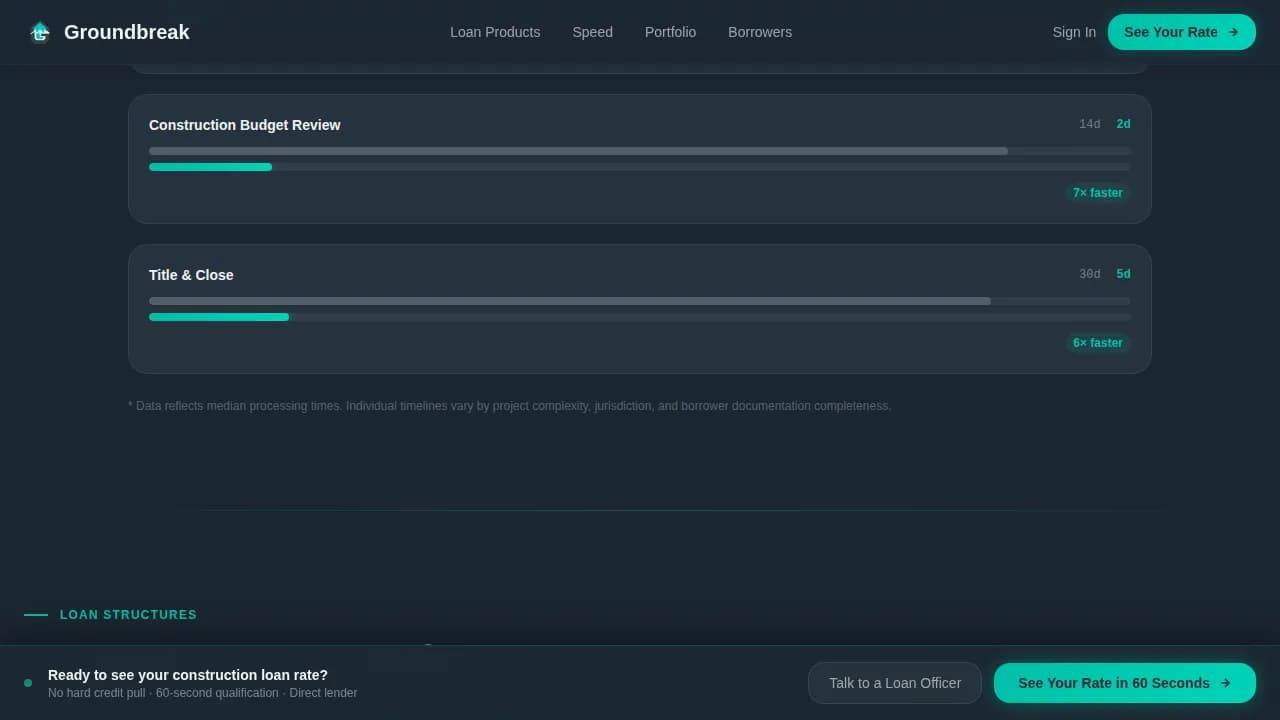Click the green status dot in the bottom bar
The image size is (1280, 720).
[x=28, y=683]
